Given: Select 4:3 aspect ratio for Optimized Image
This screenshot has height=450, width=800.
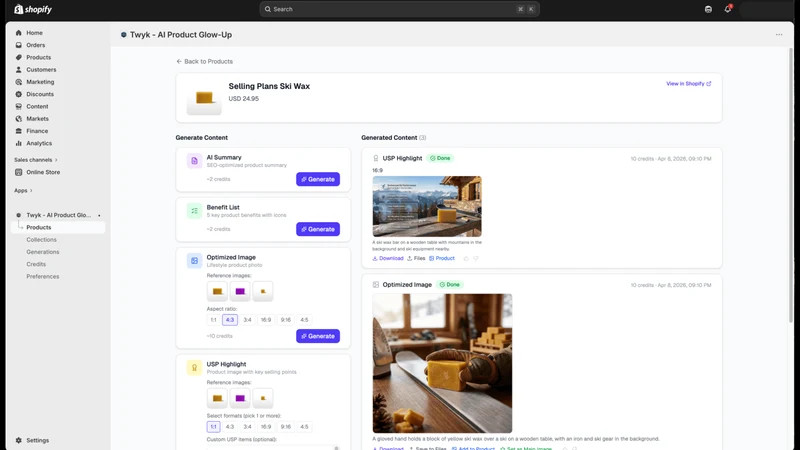Looking at the screenshot, I should pos(230,320).
